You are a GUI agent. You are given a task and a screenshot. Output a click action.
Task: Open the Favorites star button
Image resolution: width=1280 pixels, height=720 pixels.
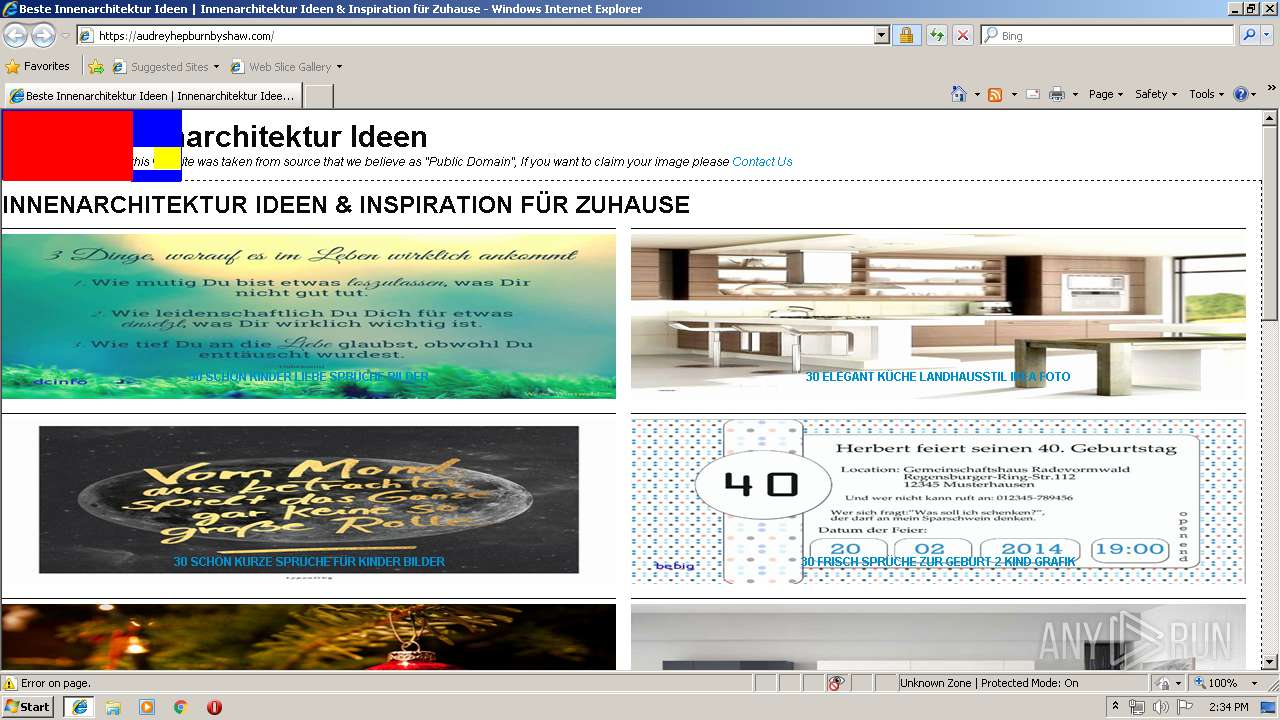(x=38, y=67)
